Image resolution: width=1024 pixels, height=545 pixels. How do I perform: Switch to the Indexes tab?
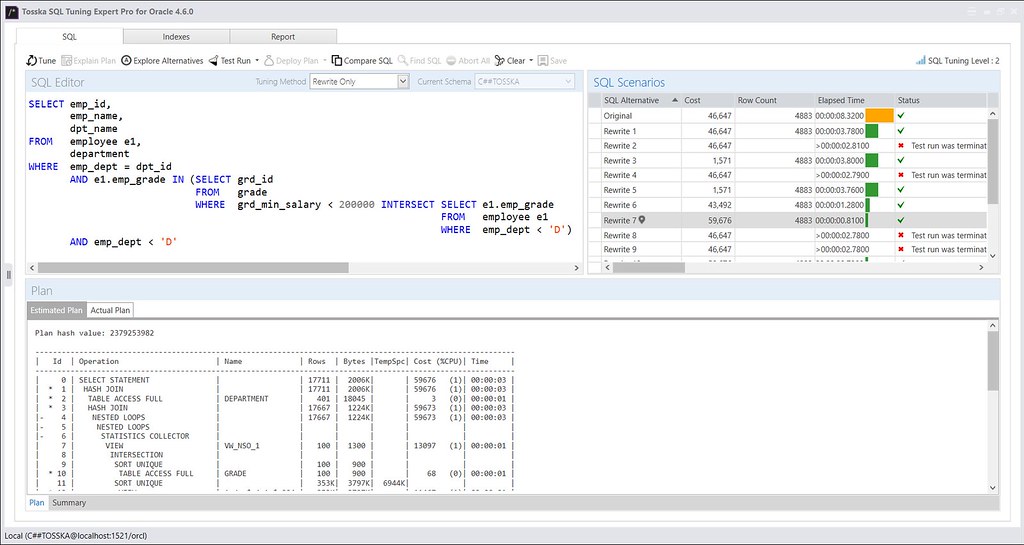176,37
